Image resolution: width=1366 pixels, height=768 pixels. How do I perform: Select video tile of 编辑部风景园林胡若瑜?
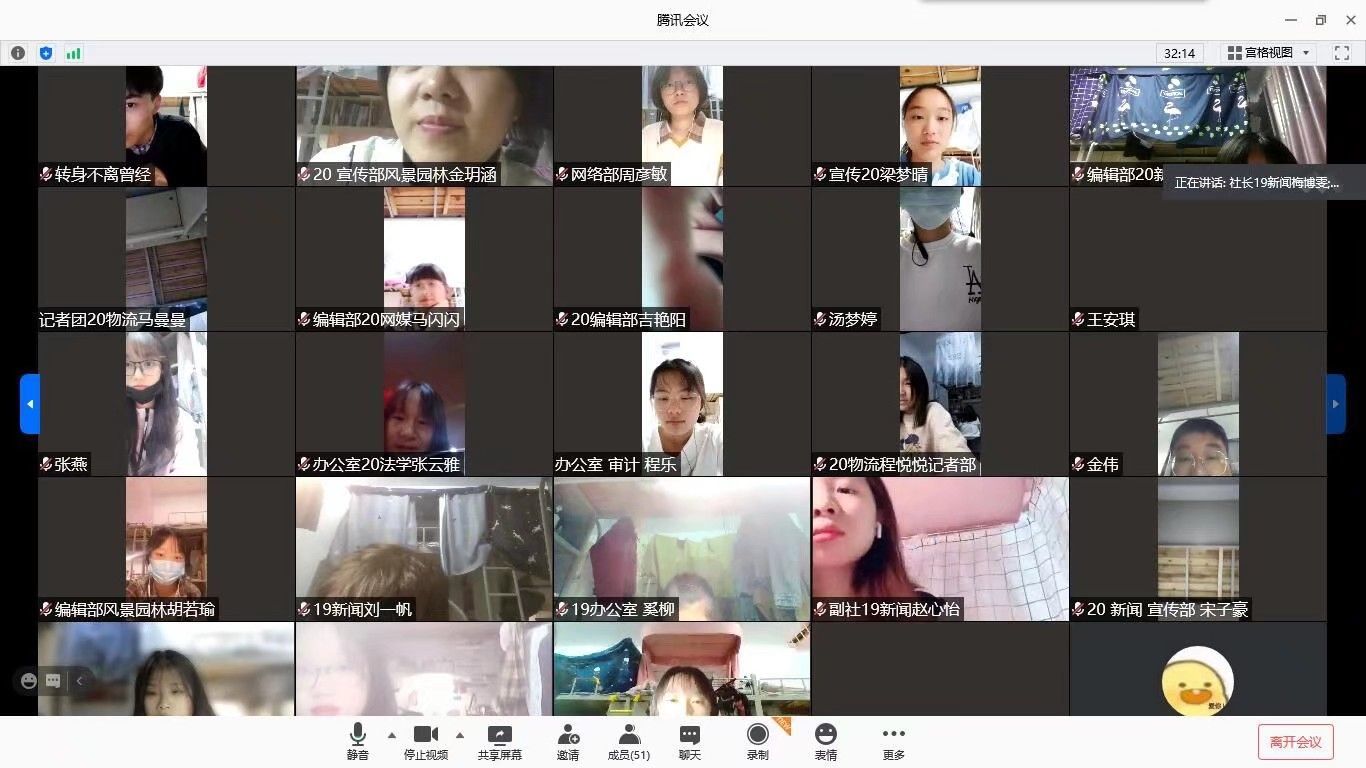pyautogui.click(x=166, y=549)
